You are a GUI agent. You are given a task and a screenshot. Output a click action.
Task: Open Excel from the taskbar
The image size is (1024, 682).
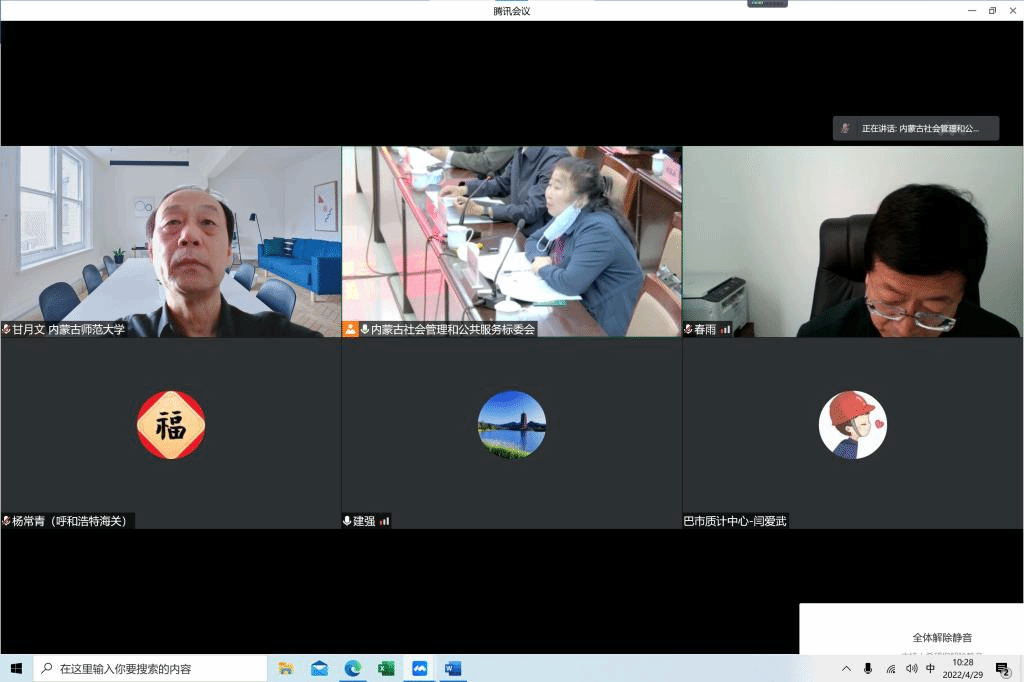click(386, 668)
